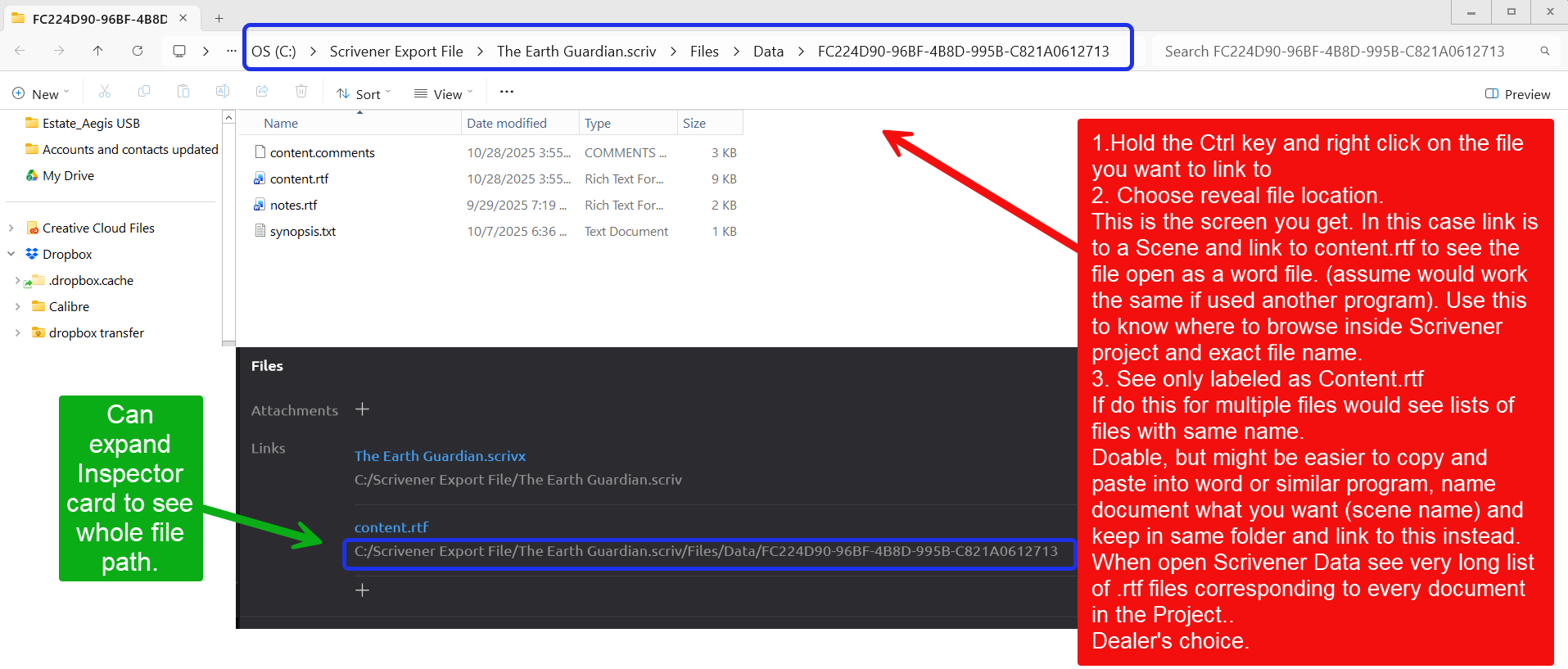Screen dimensions: 1568x669
Task: Click the Paste clipboard icon
Action: (x=183, y=92)
